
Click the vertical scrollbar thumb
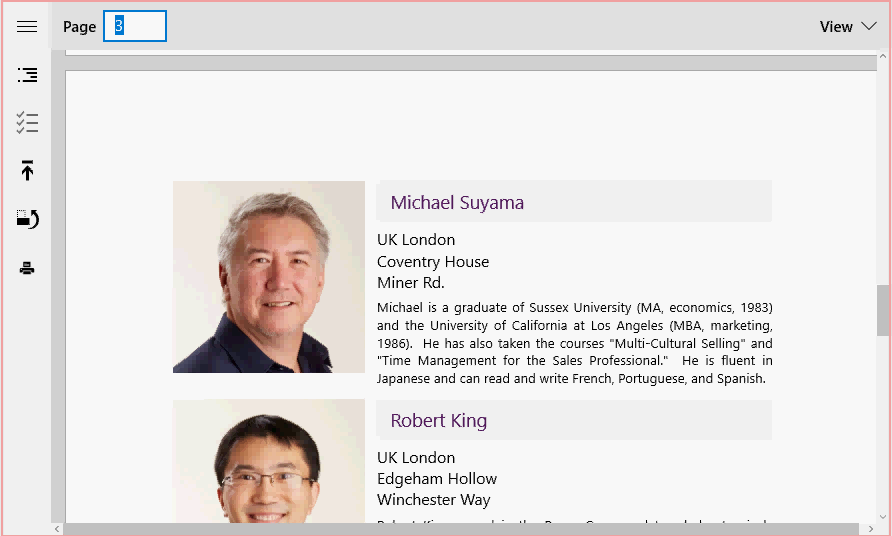tap(882, 311)
